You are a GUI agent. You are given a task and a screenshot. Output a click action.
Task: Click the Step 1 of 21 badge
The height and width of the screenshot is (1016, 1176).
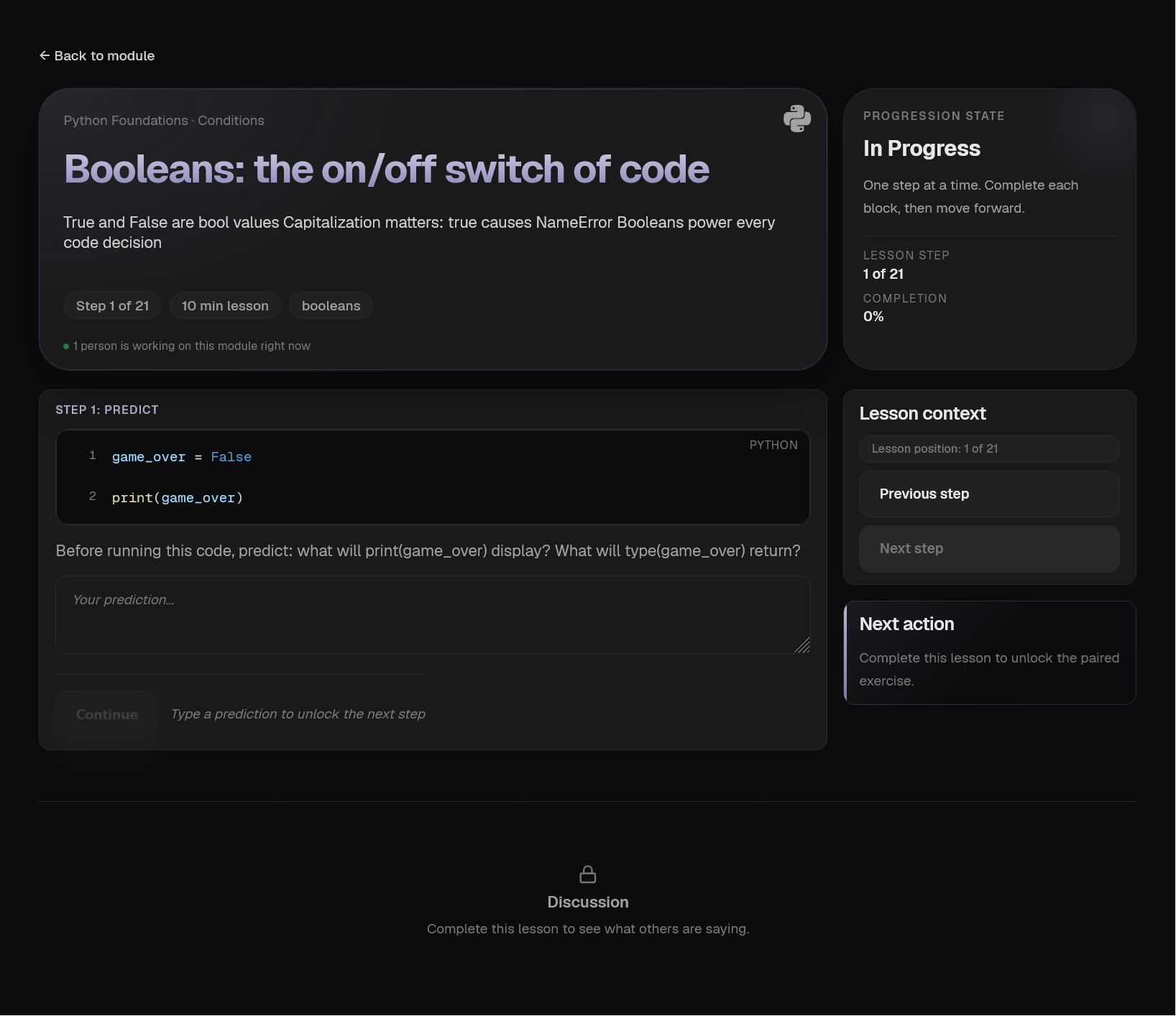111,305
